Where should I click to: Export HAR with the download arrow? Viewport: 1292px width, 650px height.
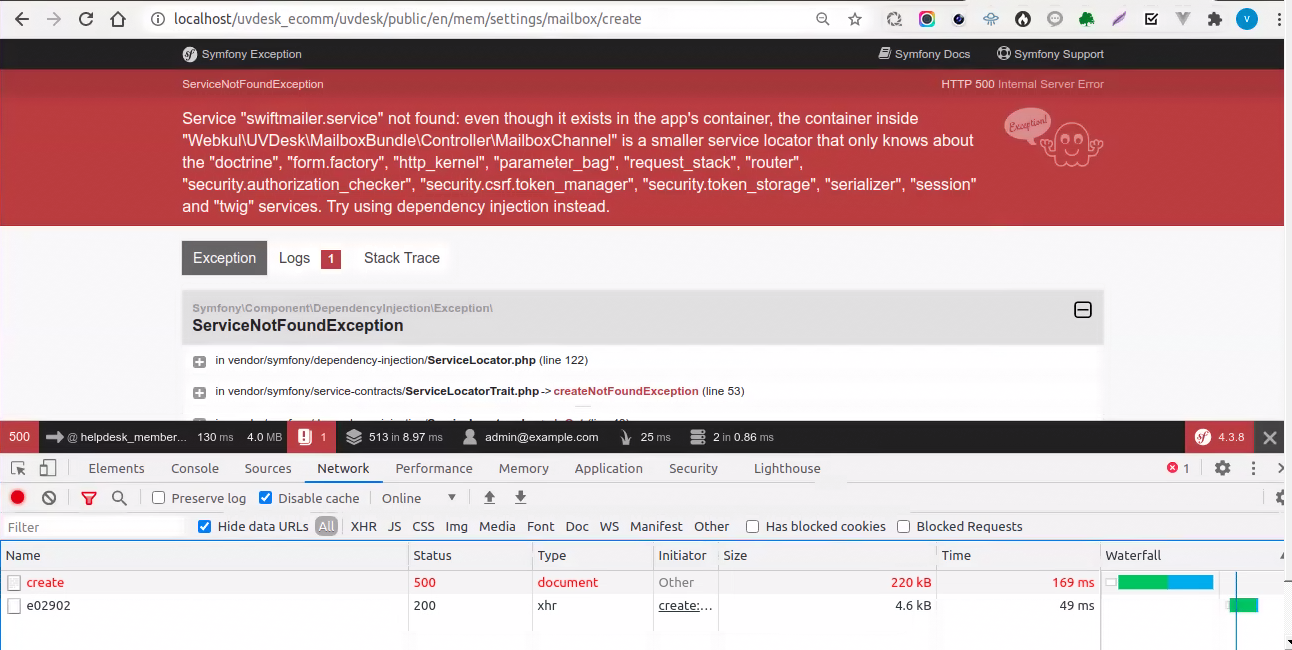[x=520, y=498]
